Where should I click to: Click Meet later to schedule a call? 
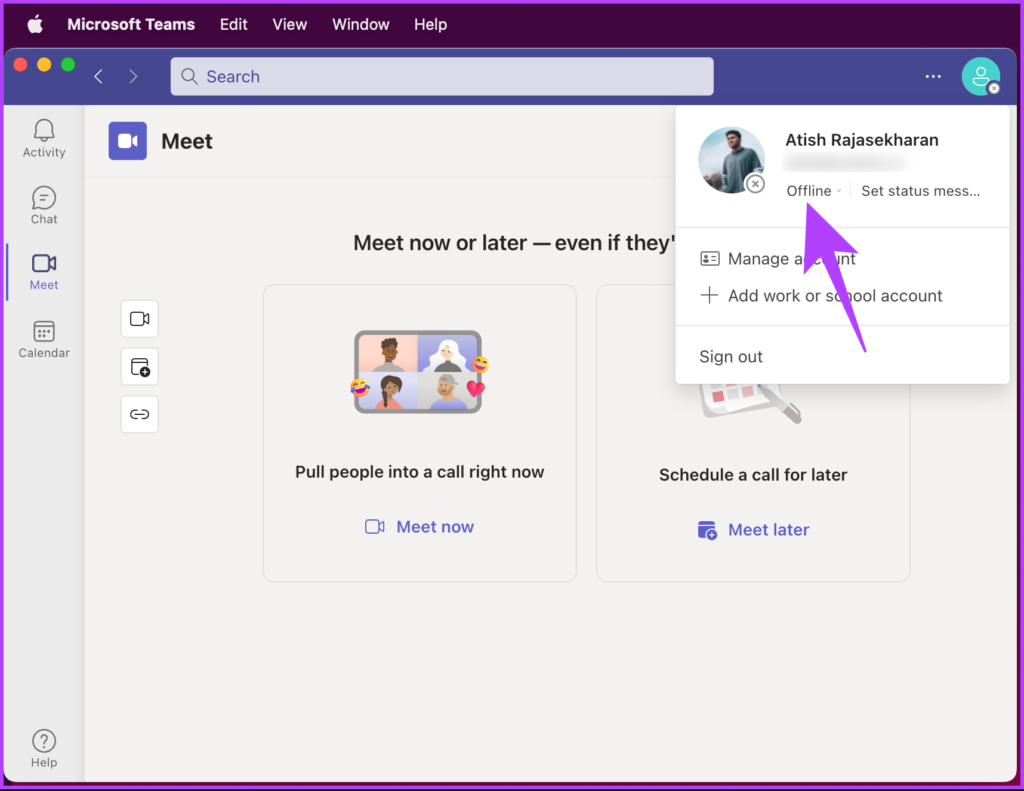(753, 529)
